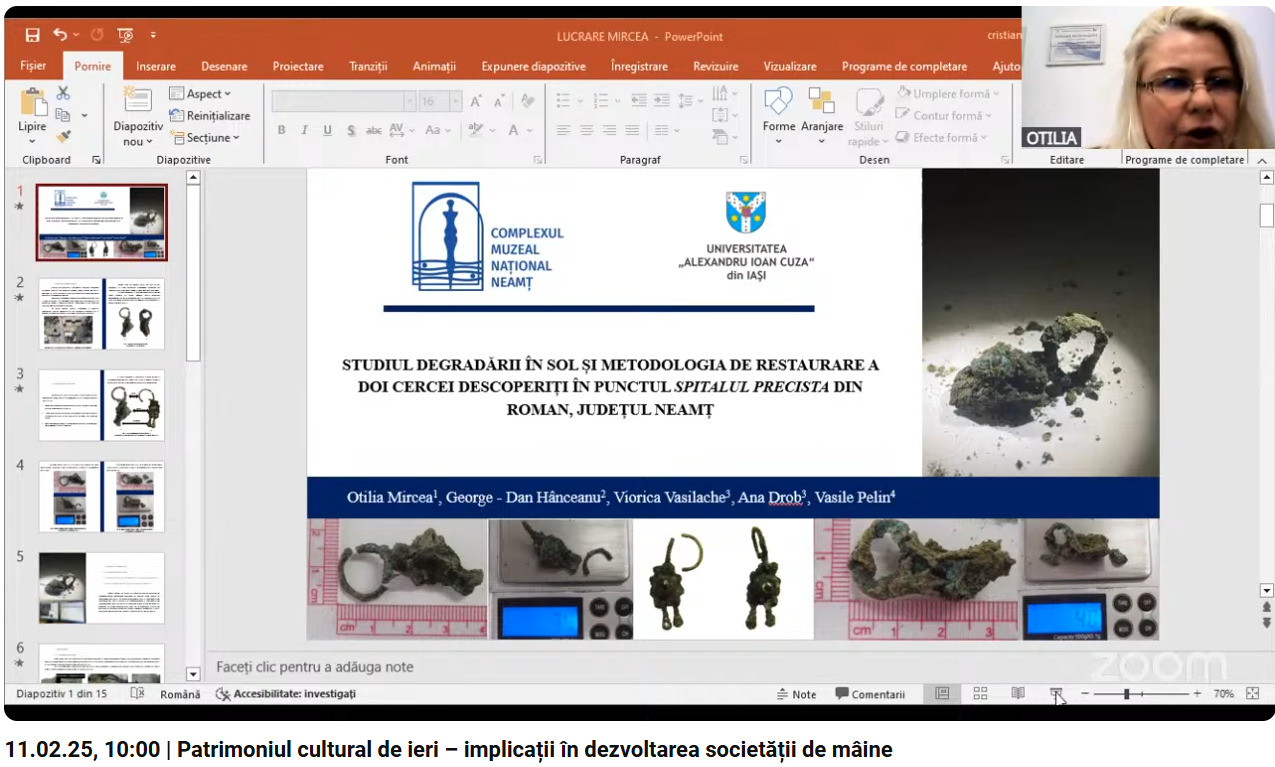1275x767 pixels.
Task: Open Stiluri rapide quick styles
Action: [869, 117]
